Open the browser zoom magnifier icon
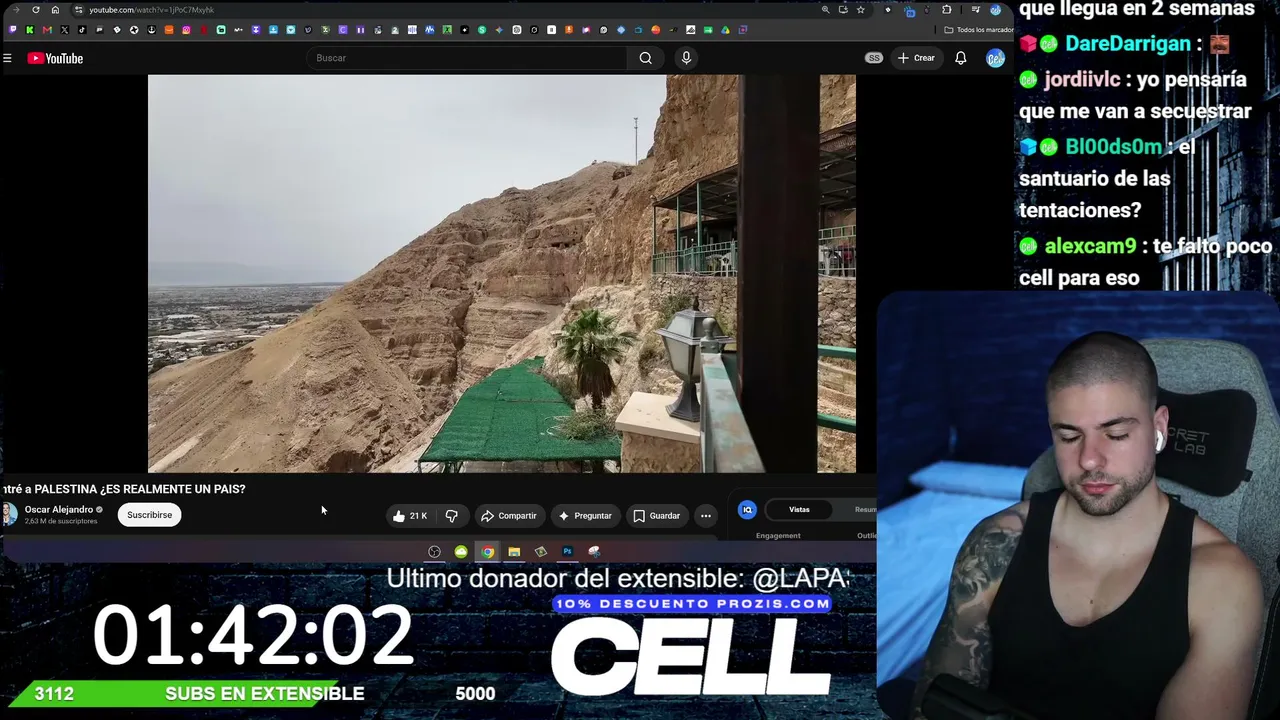Image resolution: width=1280 pixels, height=720 pixels. point(825,10)
